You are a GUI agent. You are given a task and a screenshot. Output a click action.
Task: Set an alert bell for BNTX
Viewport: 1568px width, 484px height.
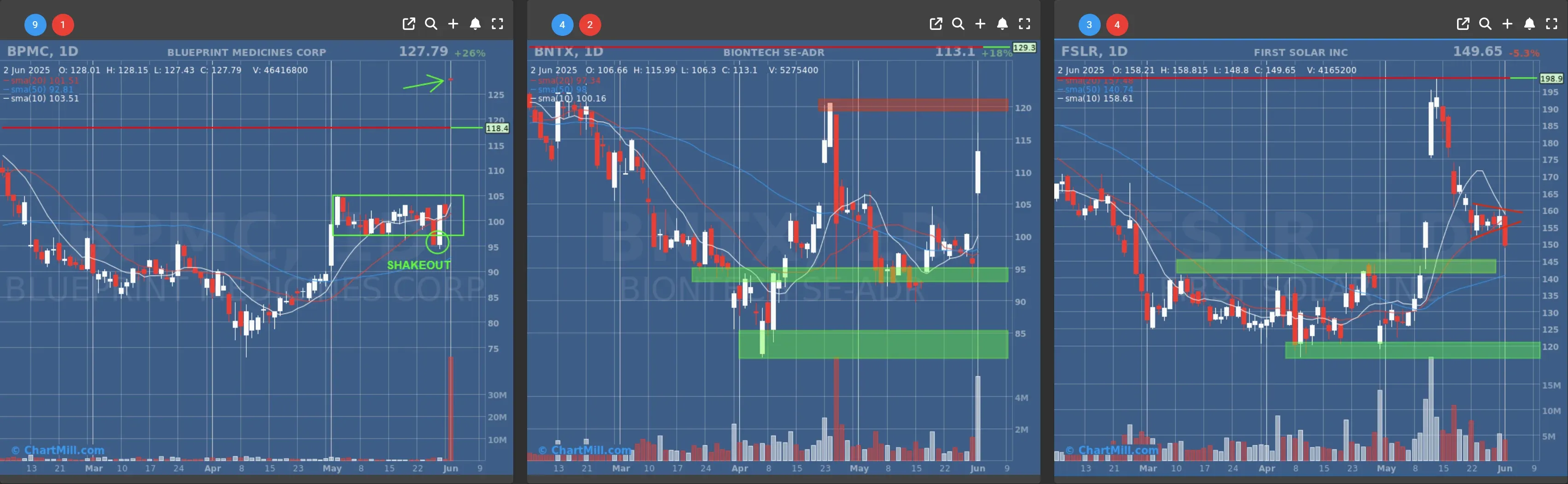[x=1003, y=24]
